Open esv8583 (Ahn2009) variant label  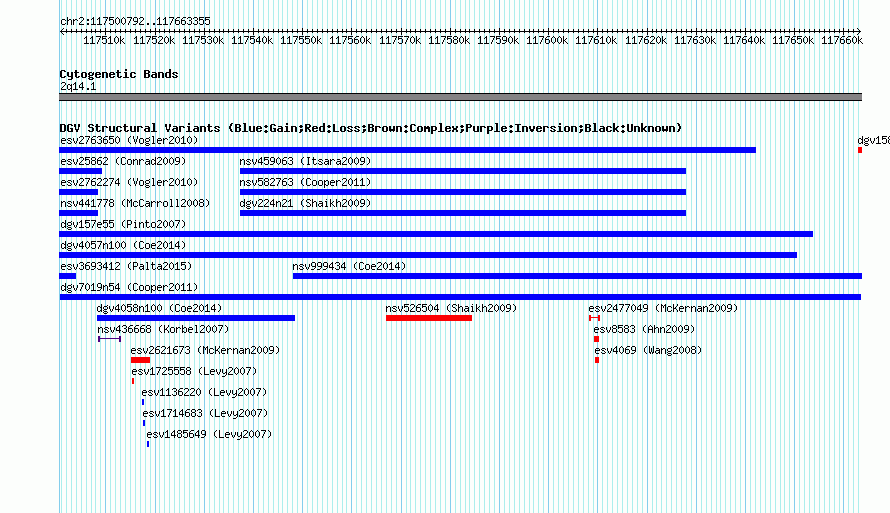[644, 329]
